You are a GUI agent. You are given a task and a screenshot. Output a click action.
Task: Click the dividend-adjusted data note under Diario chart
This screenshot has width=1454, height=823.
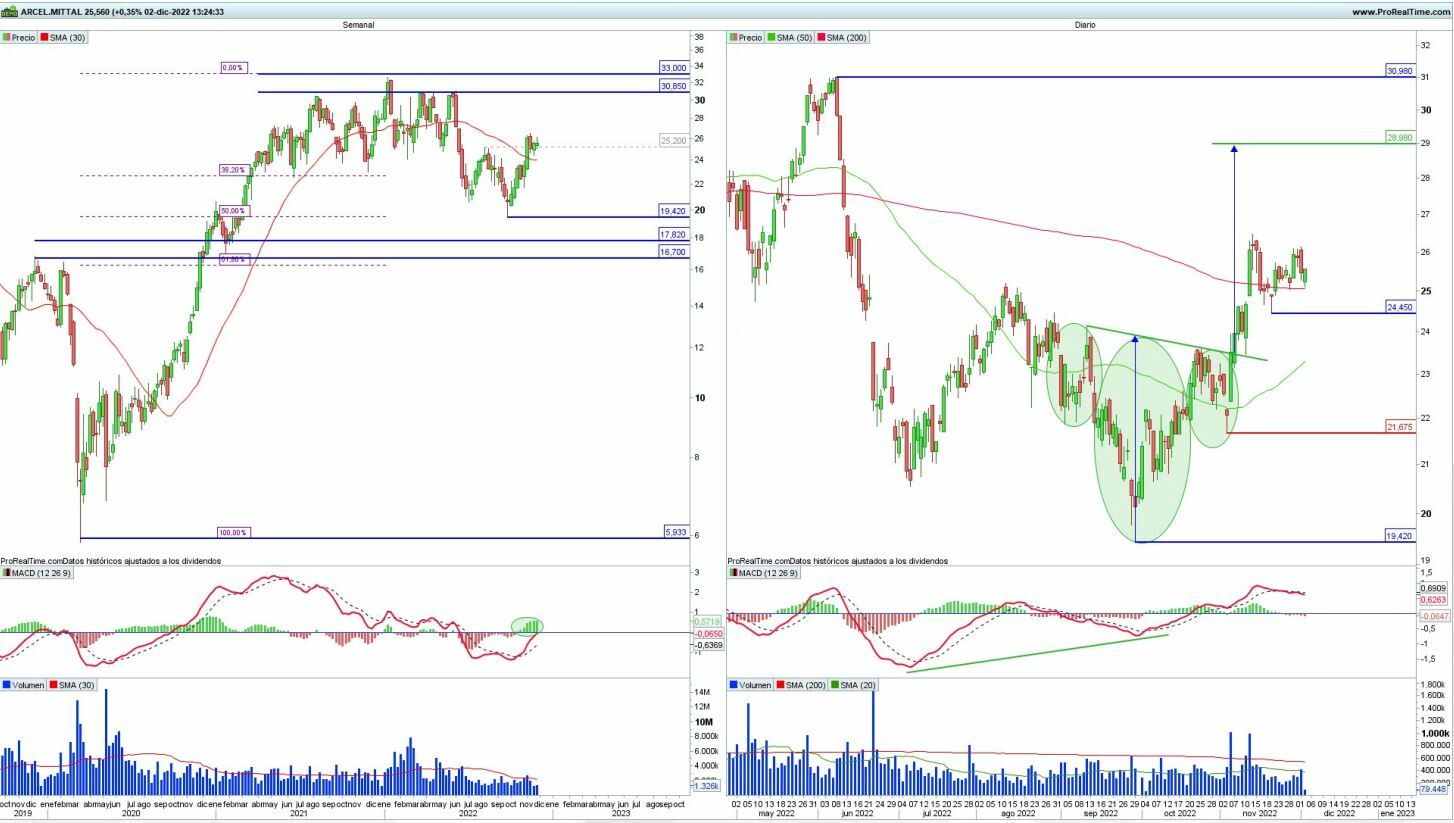(838, 561)
